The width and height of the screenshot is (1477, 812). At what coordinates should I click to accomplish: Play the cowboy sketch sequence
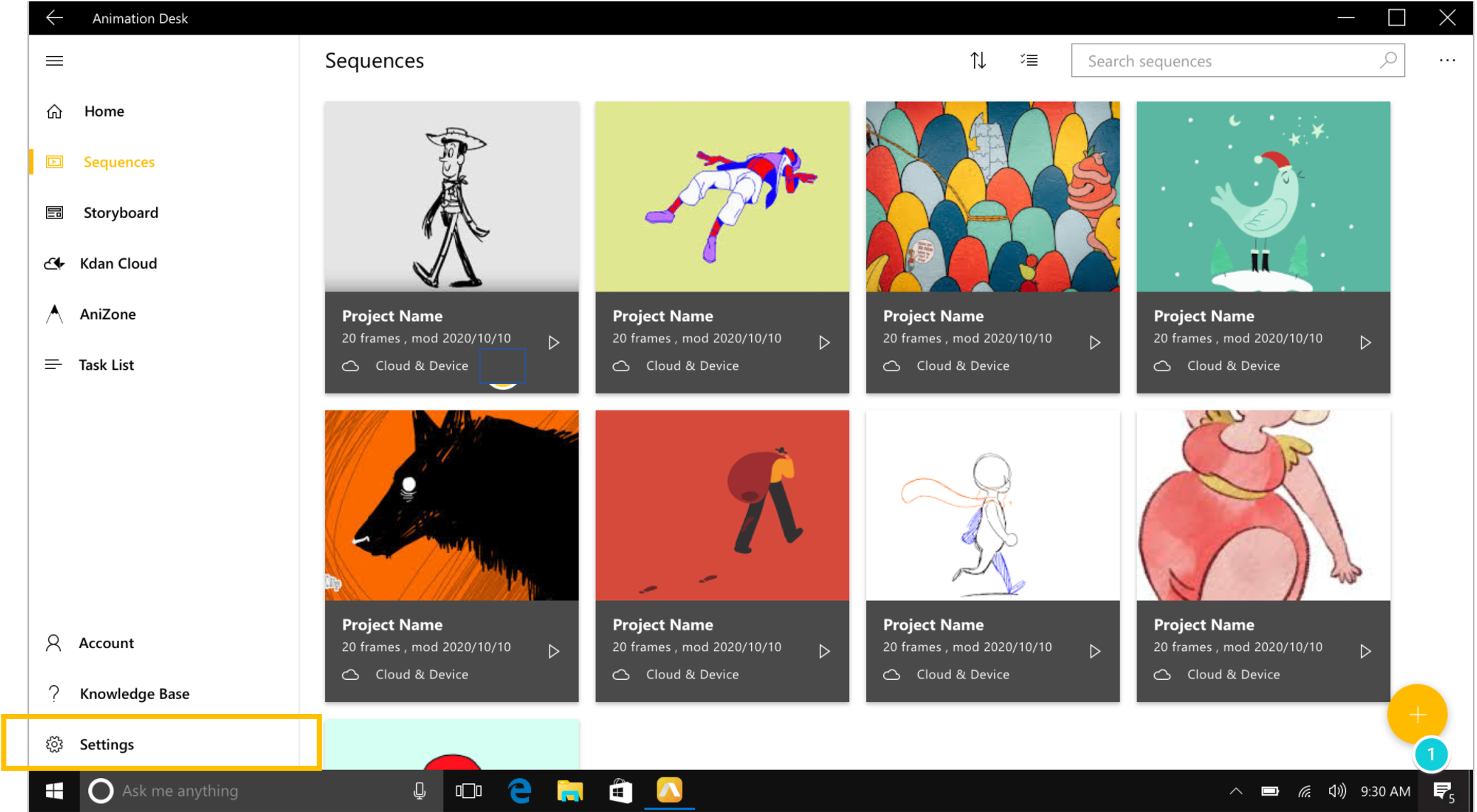[x=553, y=342]
